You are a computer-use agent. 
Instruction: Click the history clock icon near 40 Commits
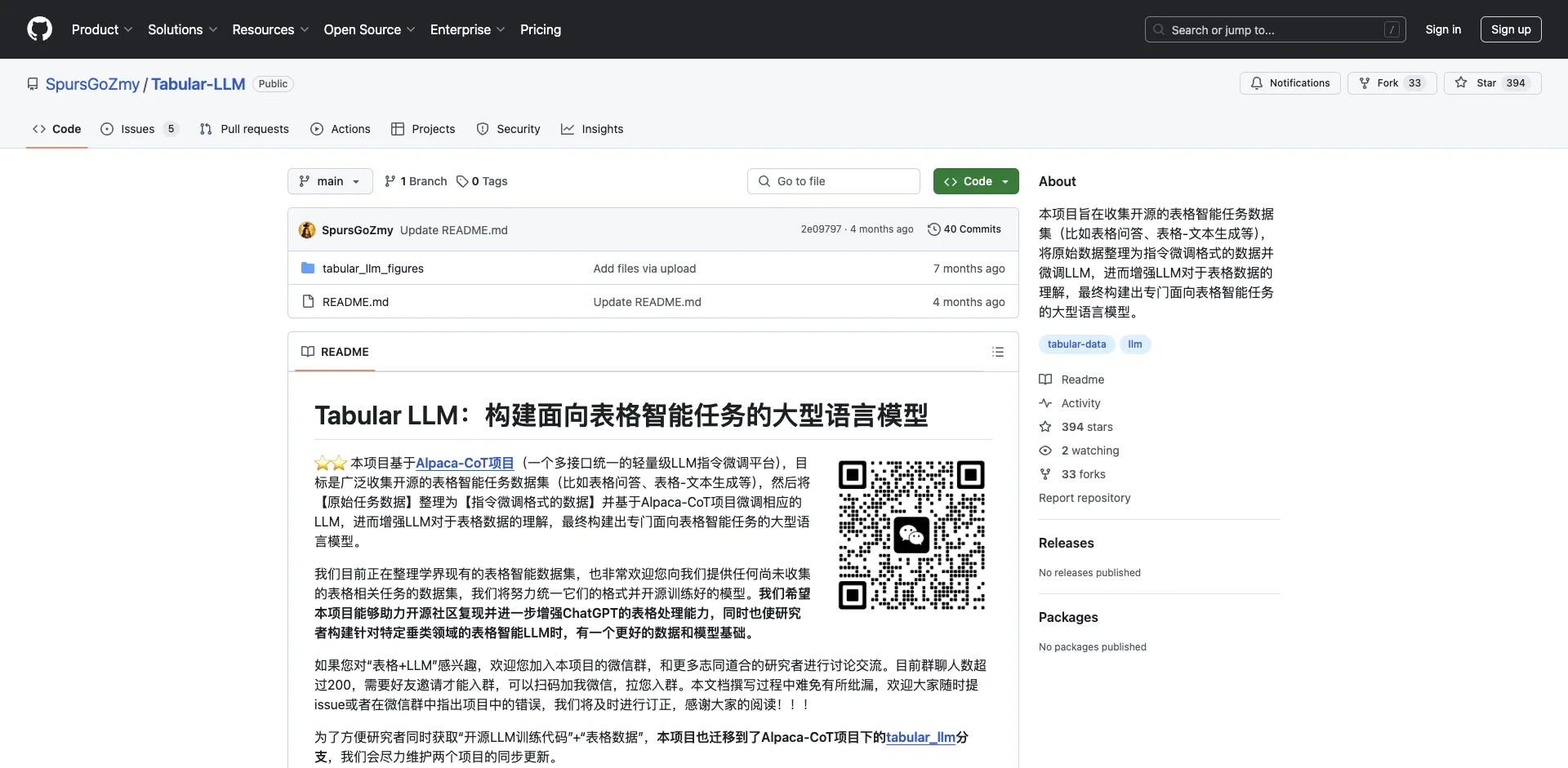tap(933, 229)
